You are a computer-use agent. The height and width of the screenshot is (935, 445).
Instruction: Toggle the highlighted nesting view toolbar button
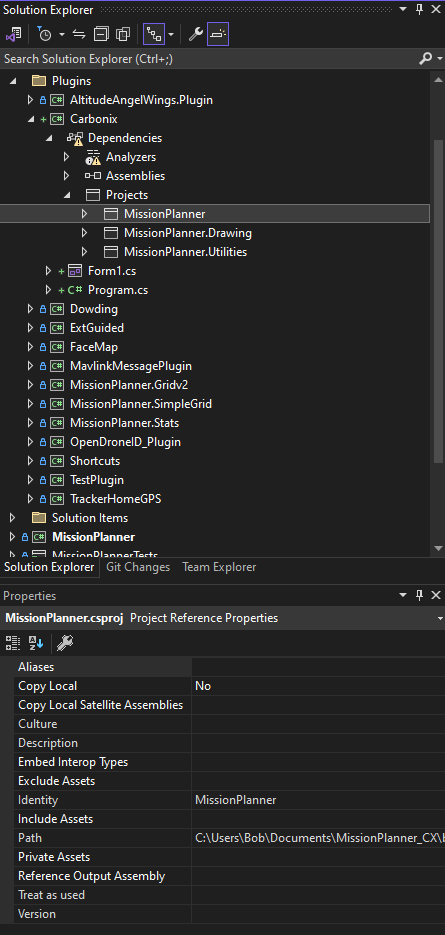pyautogui.click(x=154, y=35)
